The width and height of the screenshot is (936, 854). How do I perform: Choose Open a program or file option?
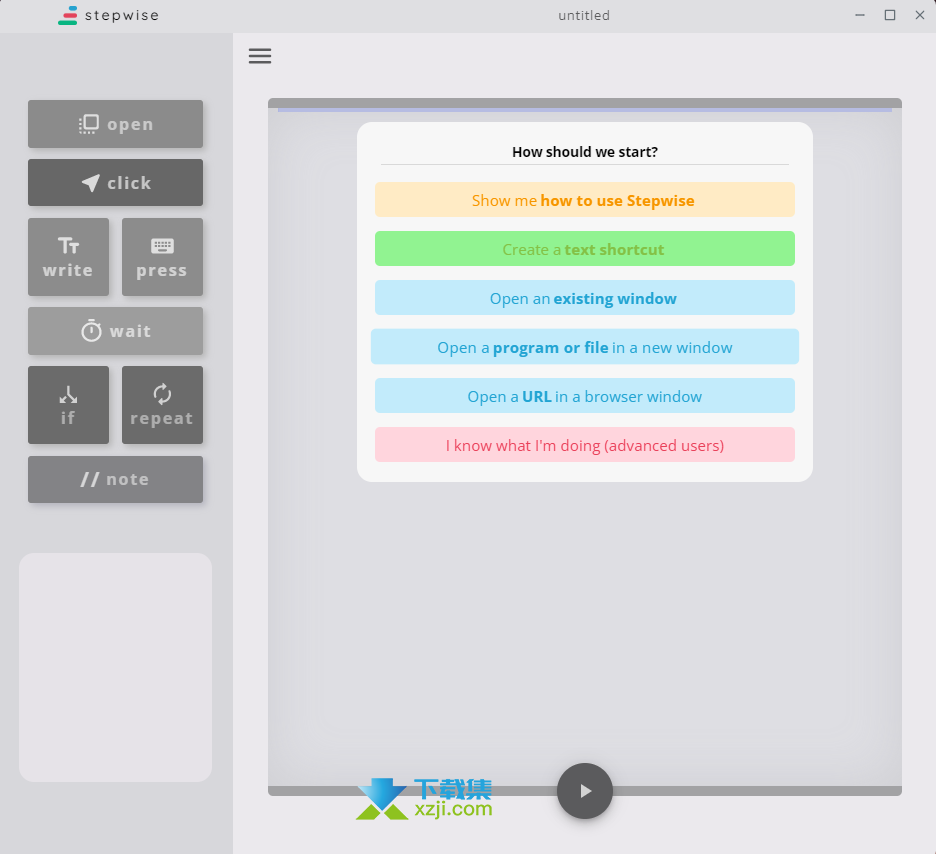click(584, 347)
